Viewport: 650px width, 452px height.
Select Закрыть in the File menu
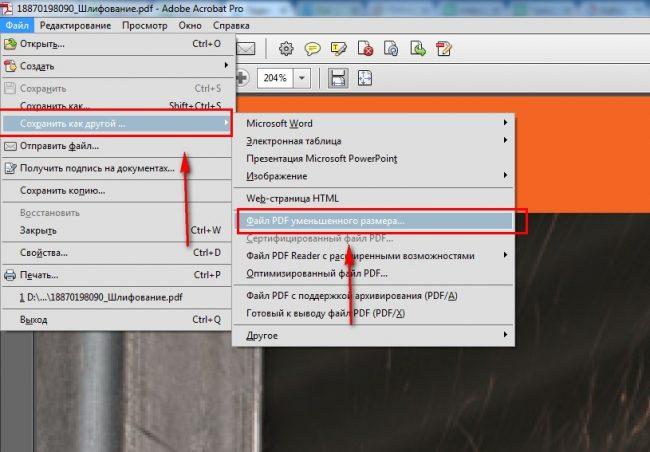point(117,230)
